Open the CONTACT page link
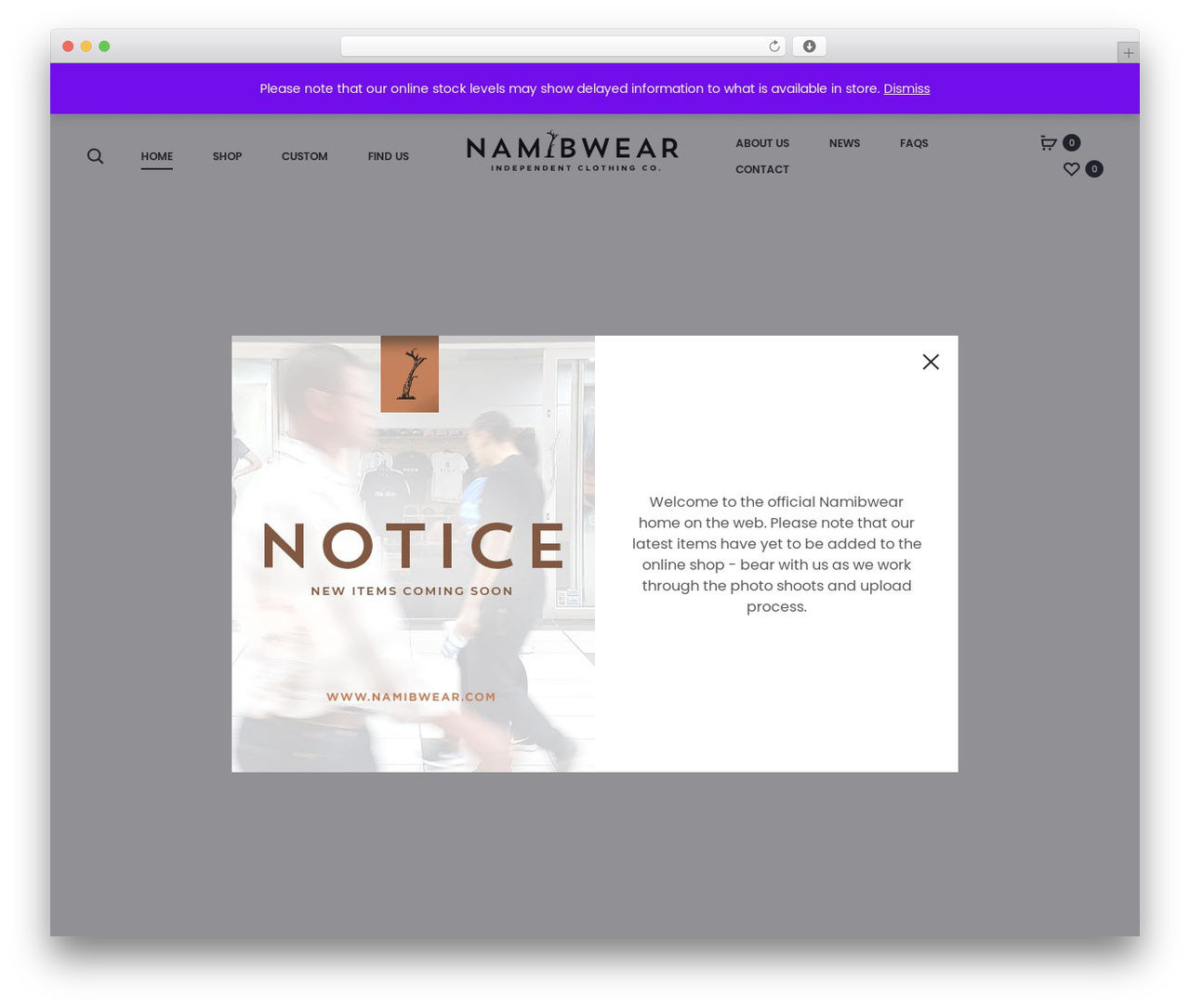The height and width of the screenshot is (1008, 1190). [762, 169]
